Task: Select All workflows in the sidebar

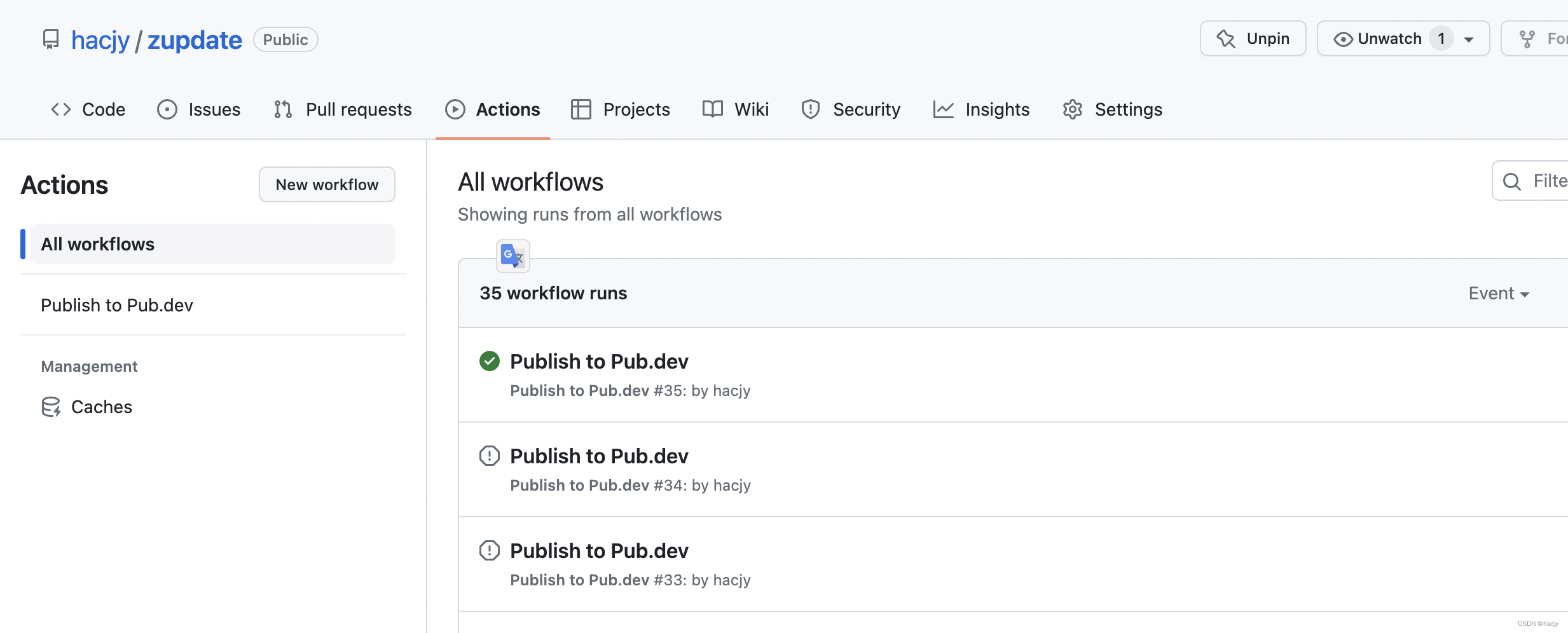Action: [x=213, y=244]
